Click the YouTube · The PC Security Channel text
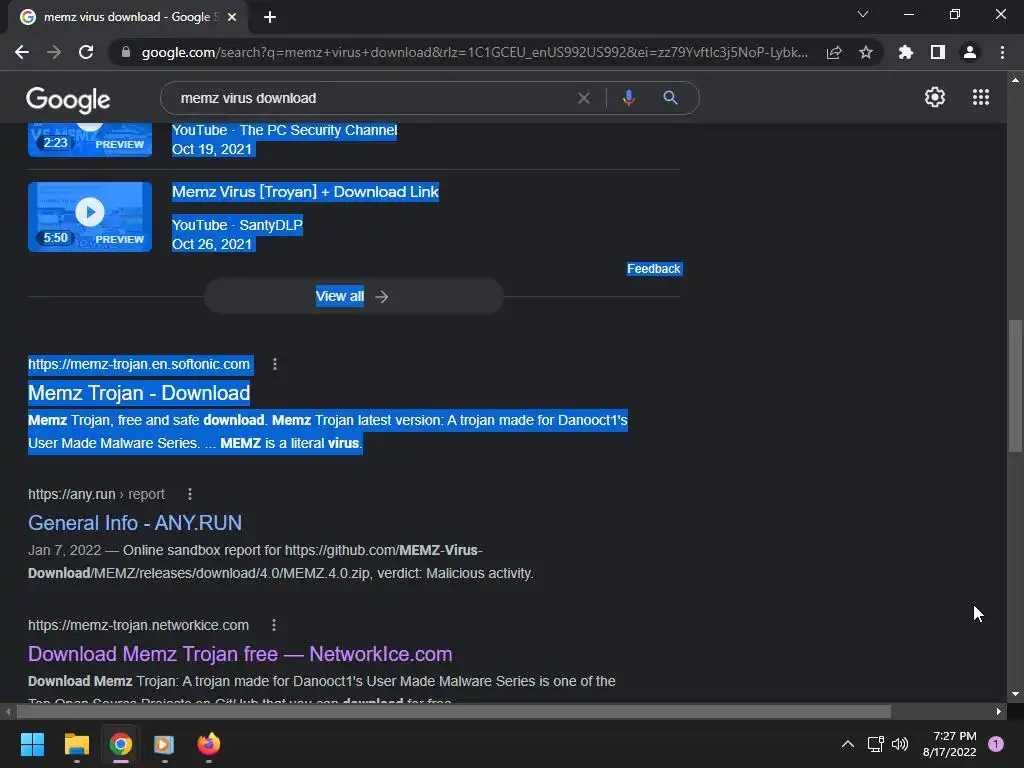The height and width of the screenshot is (768, 1024). pyautogui.click(x=284, y=130)
